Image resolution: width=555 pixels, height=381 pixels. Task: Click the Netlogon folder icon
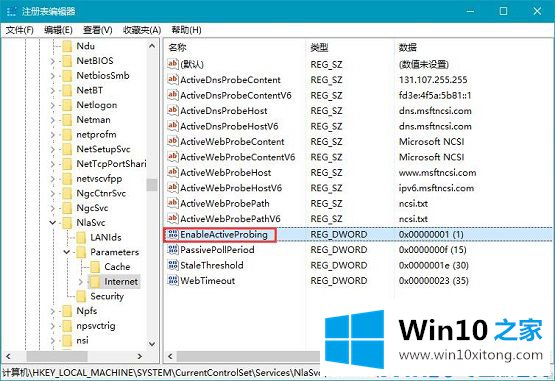pos(67,105)
